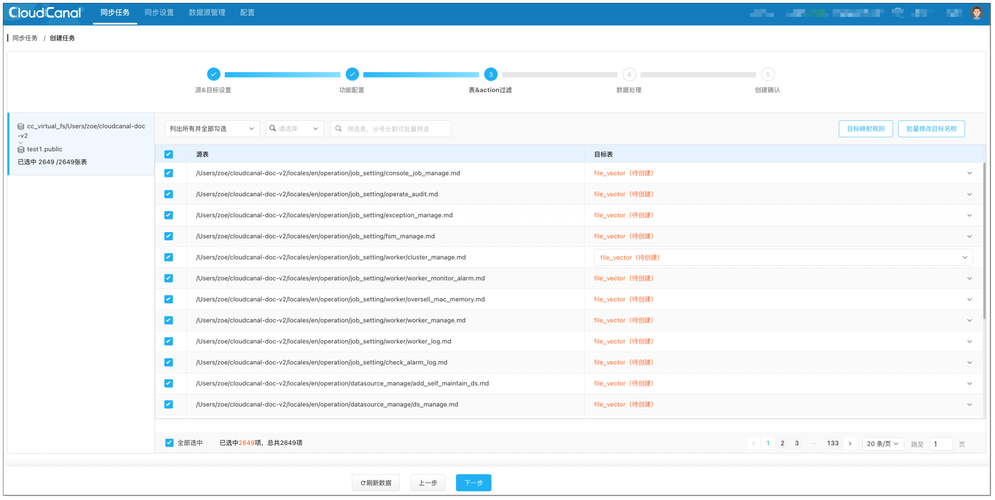Click the CloudCanal logo

45,12
